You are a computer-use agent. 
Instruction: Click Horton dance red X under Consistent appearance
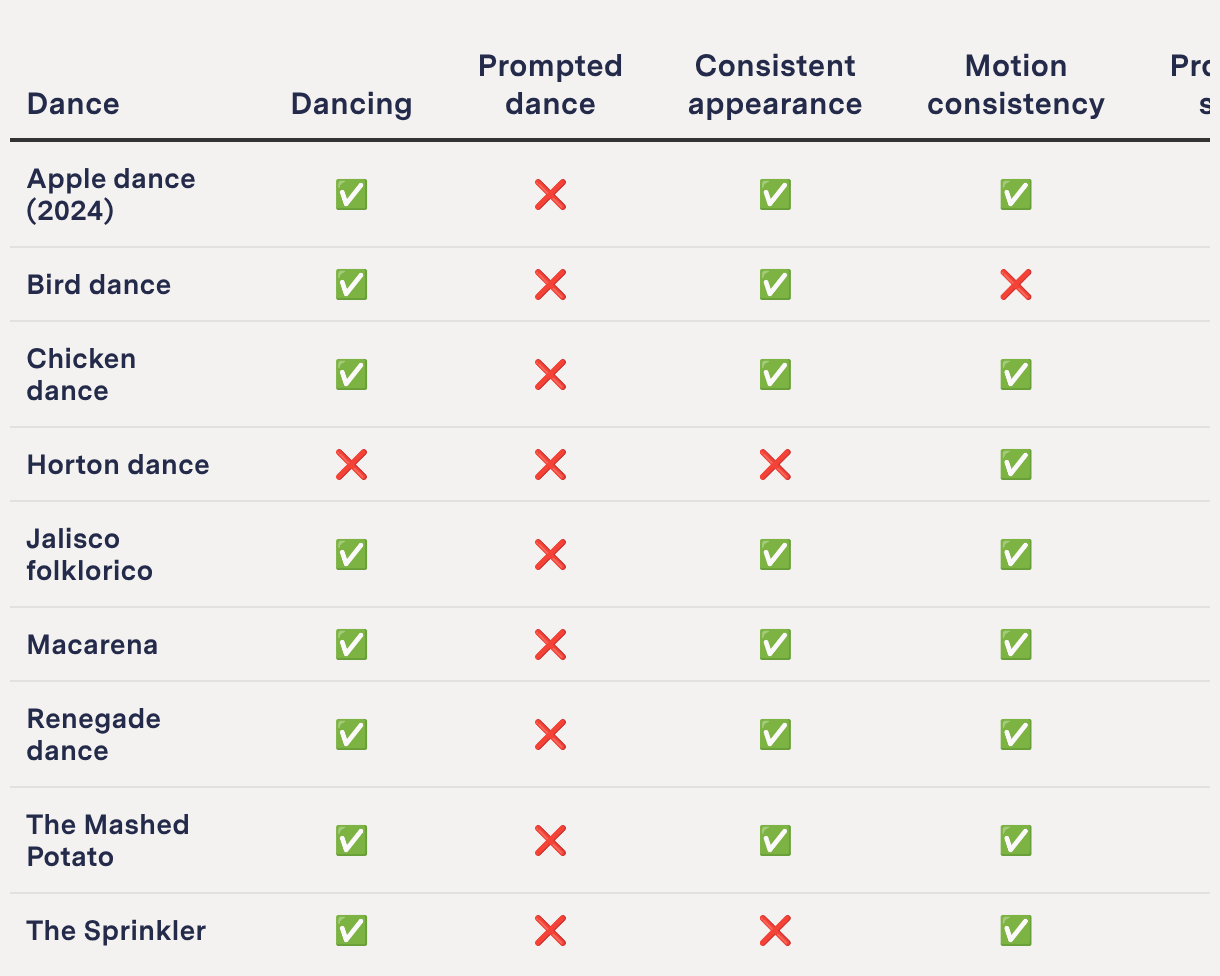coord(775,465)
